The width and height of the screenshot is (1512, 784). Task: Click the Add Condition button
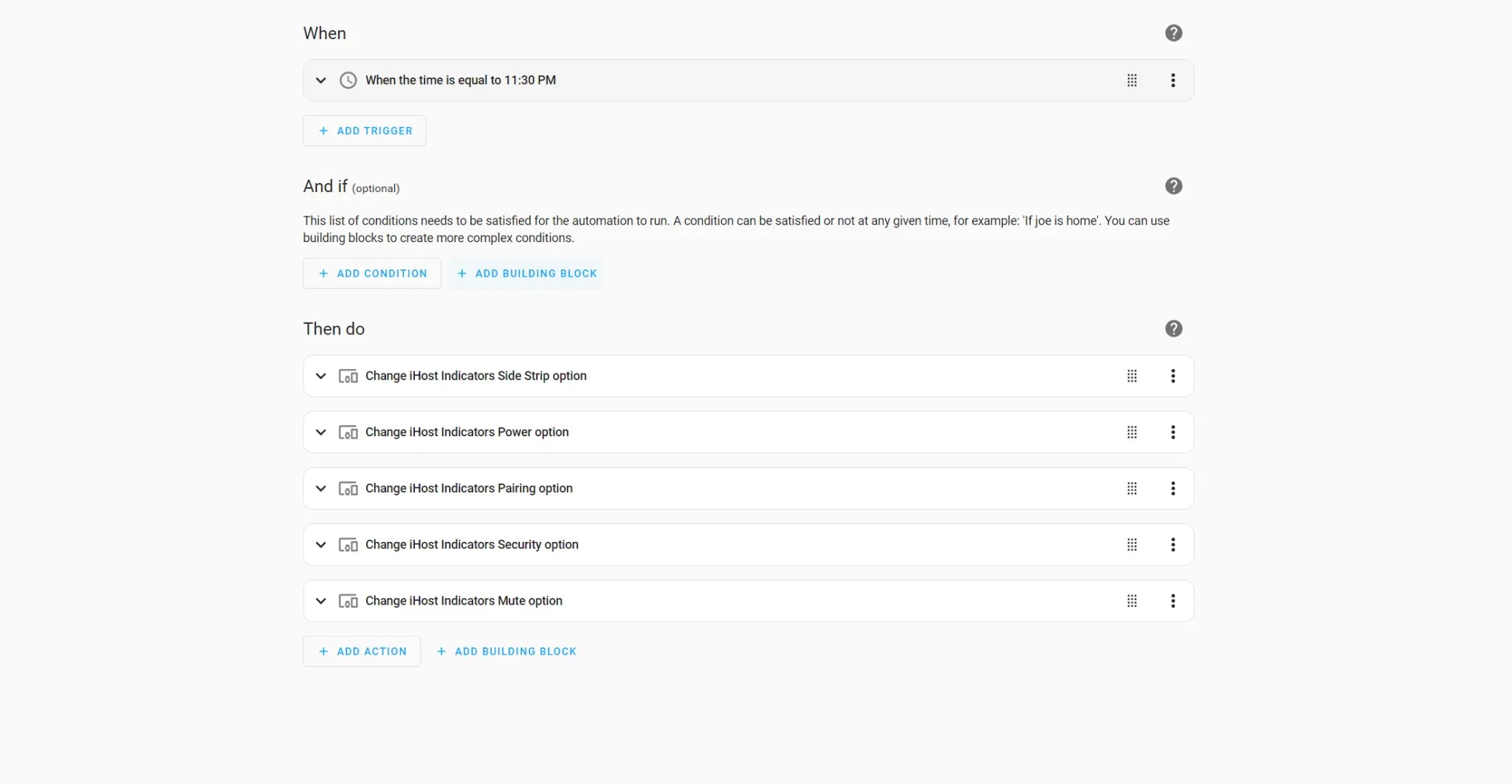pos(372,273)
